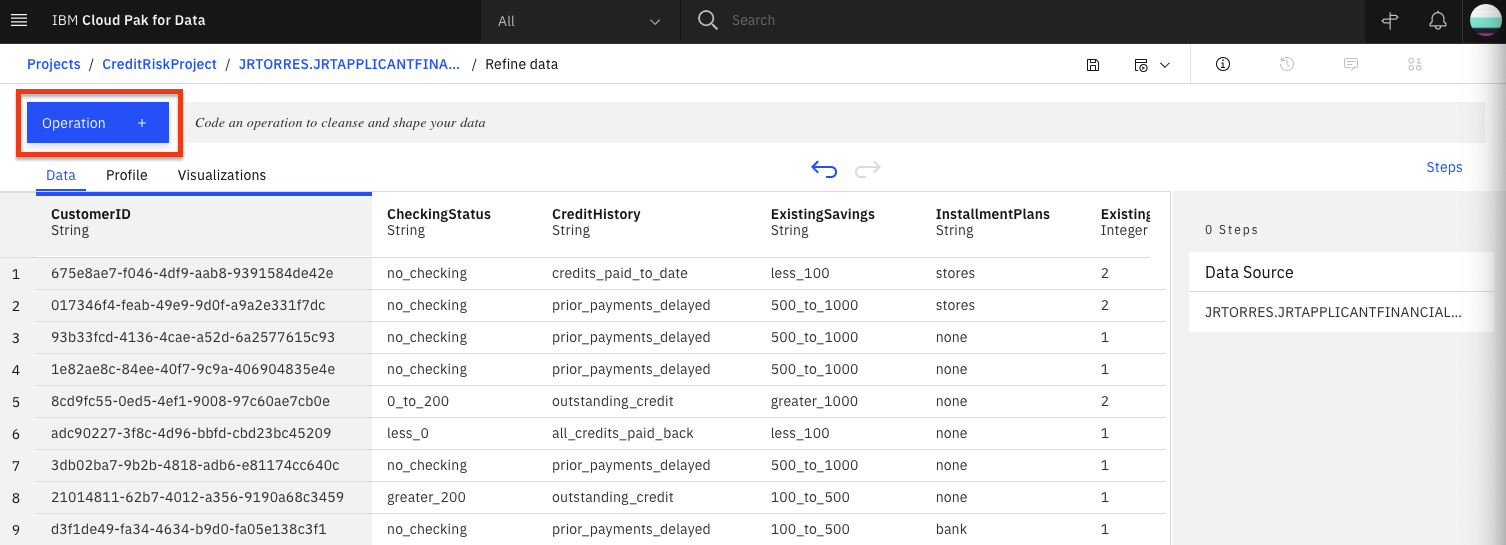Image resolution: width=1506 pixels, height=545 pixels.
Task: Click cell d3f1de49-fa34-4634-b9d0-fa05e138c3f1
Action: point(189,529)
